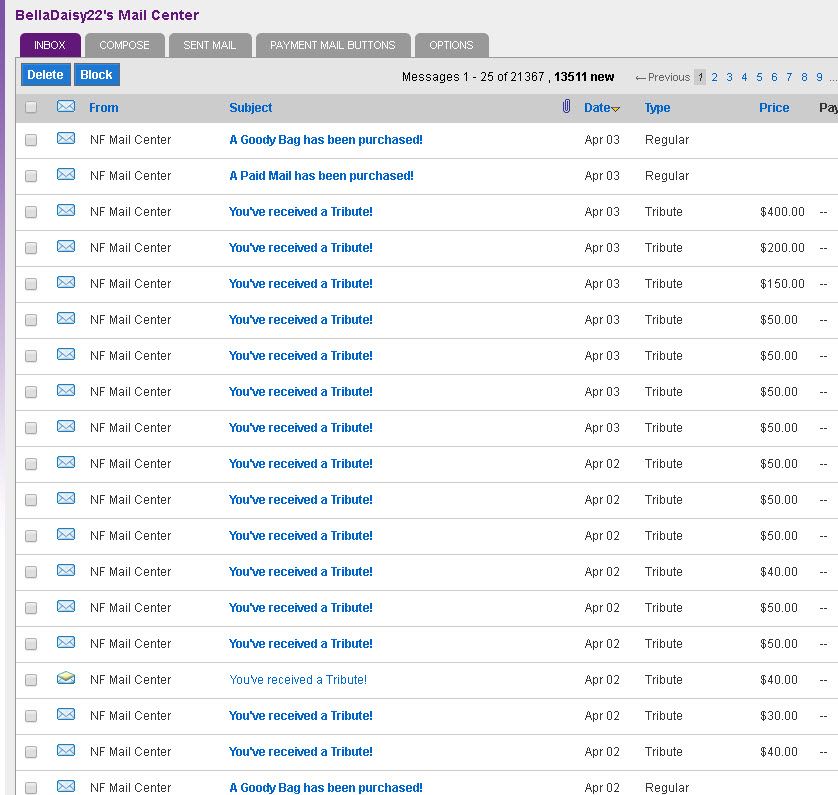
Task: Open the Apr 03 Goody Bag purchased message
Action: [x=326, y=140]
